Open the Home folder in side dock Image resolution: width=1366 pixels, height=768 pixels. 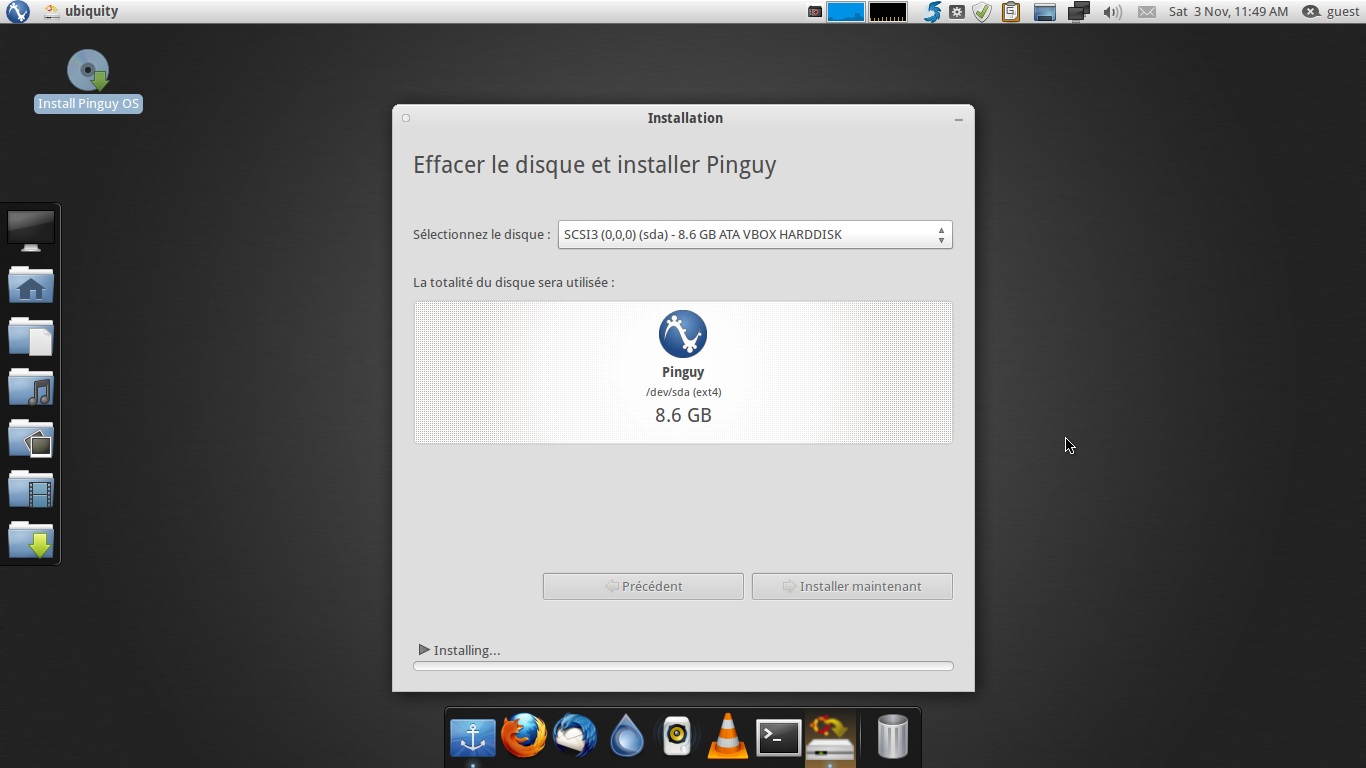click(x=31, y=285)
